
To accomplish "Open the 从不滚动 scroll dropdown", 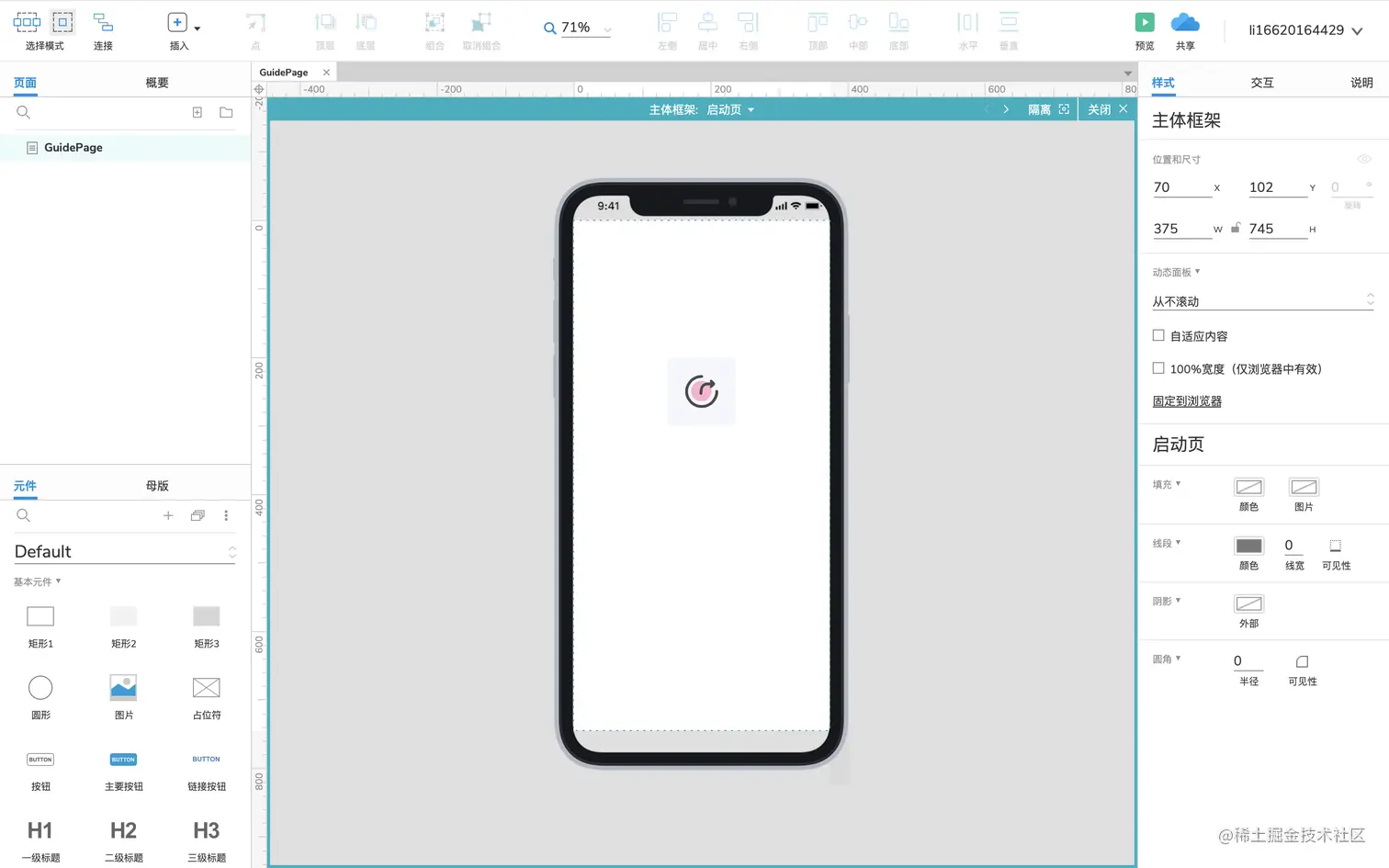I will [x=1263, y=301].
